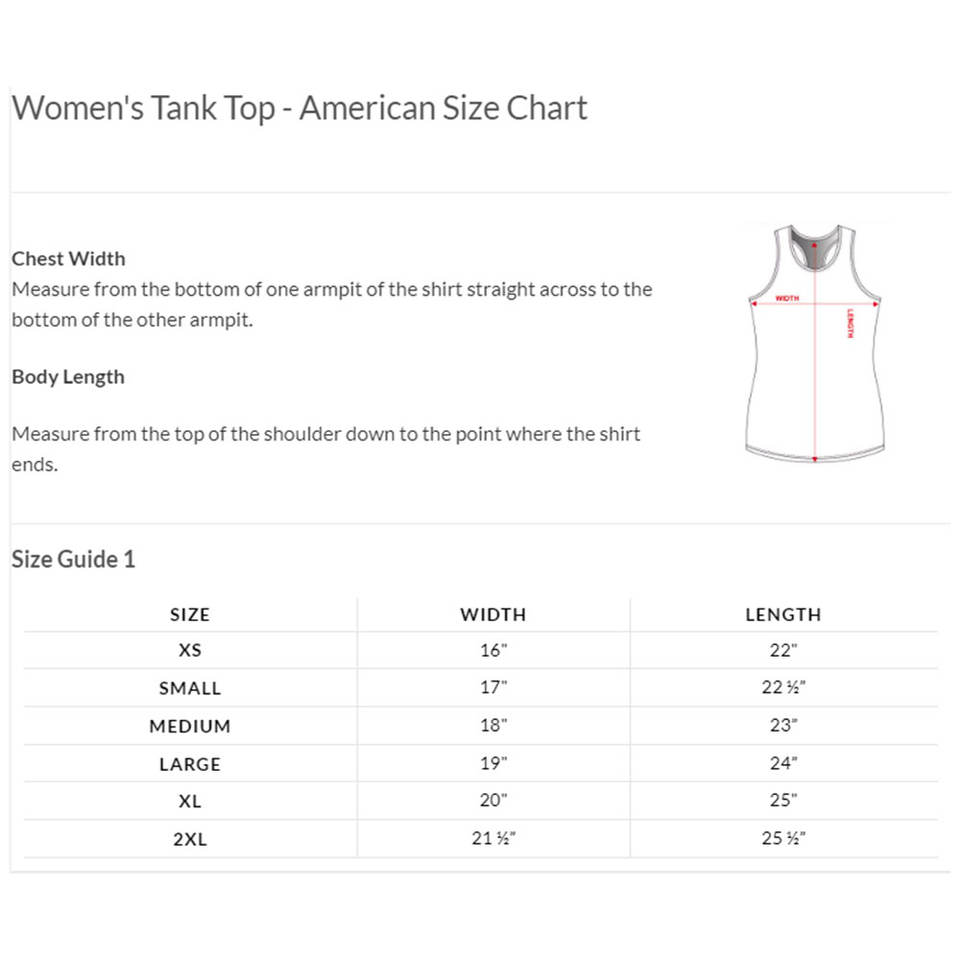Select the XL size row label
960x960 pixels.
(x=190, y=801)
